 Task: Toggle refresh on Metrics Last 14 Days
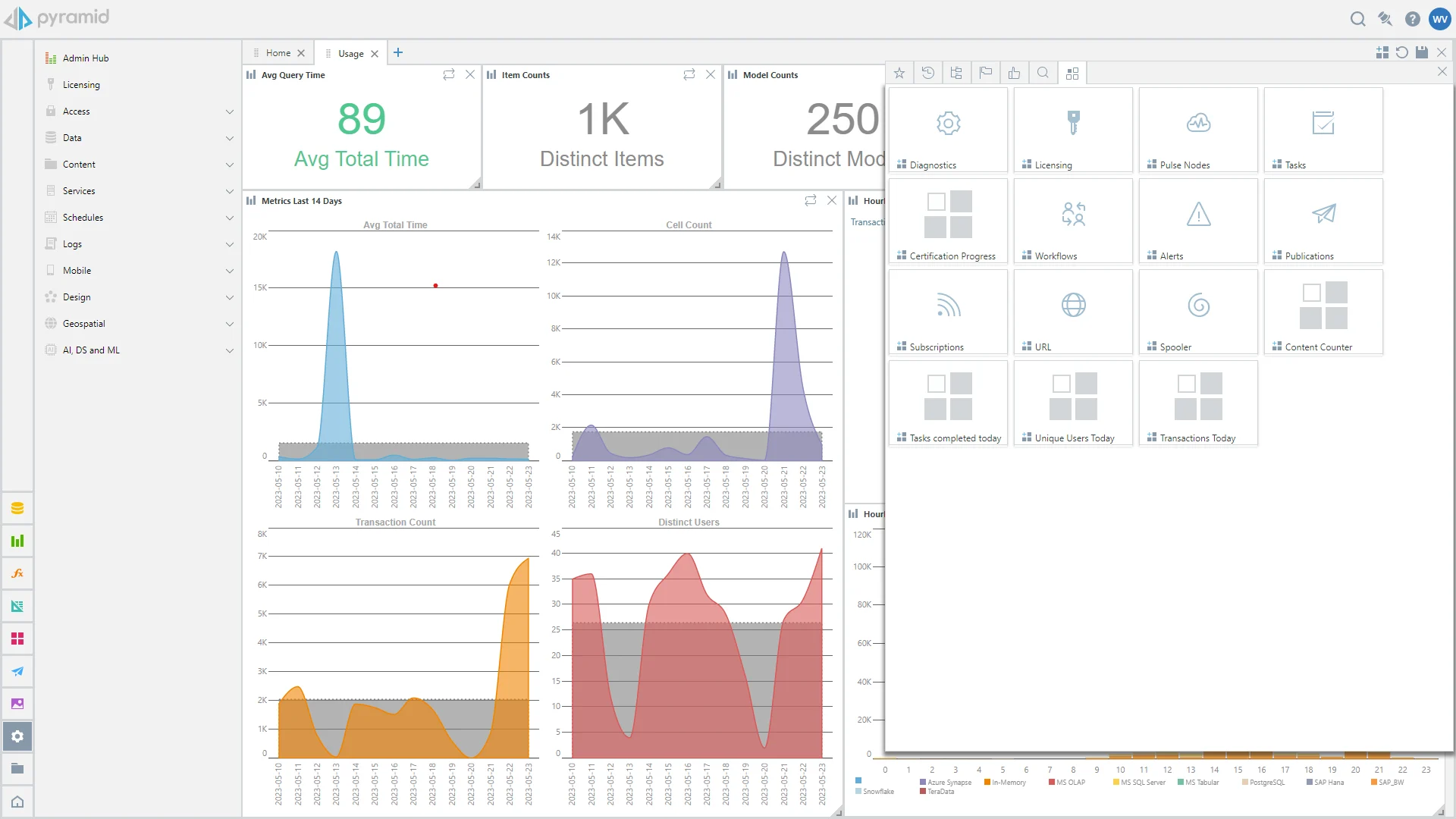click(811, 200)
